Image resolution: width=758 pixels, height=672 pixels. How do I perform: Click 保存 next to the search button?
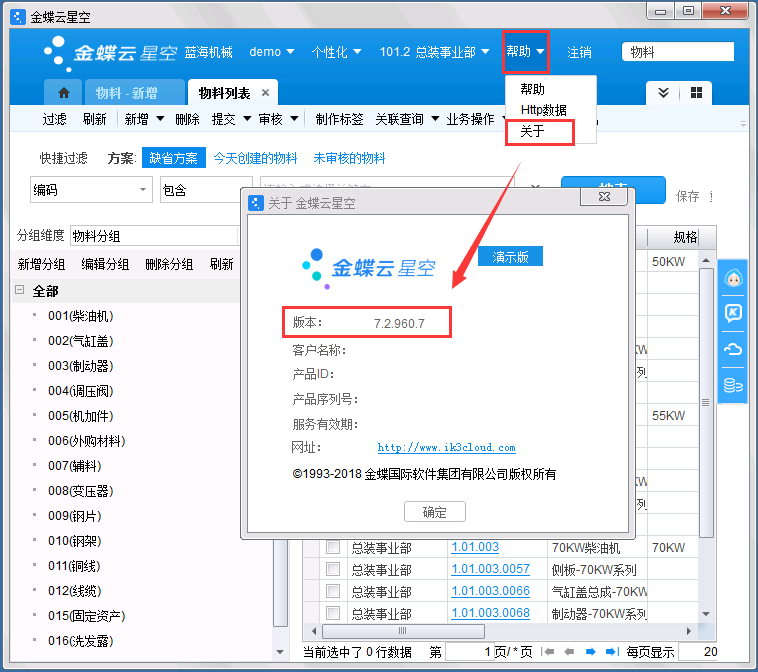tap(687, 196)
